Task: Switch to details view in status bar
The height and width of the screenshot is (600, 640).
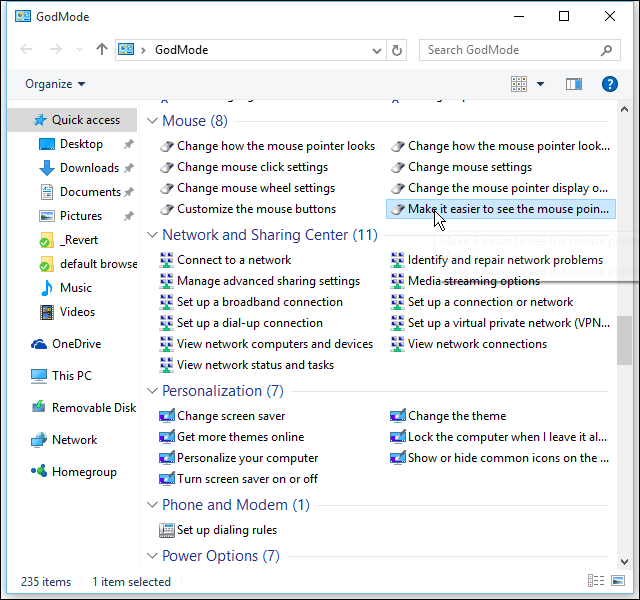Action: pyautogui.click(x=597, y=581)
